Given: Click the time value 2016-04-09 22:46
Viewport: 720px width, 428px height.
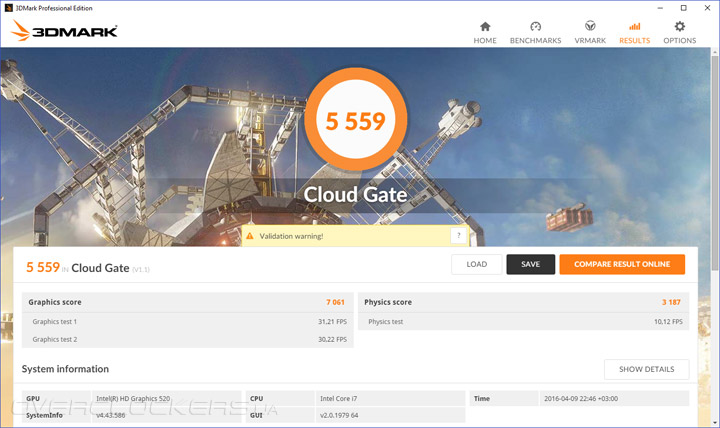Looking at the screenshot, I should [581, 399].
